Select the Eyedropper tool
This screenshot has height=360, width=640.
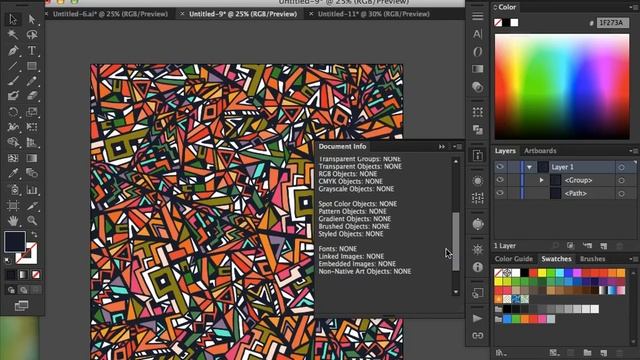click(x=13, y=173)
